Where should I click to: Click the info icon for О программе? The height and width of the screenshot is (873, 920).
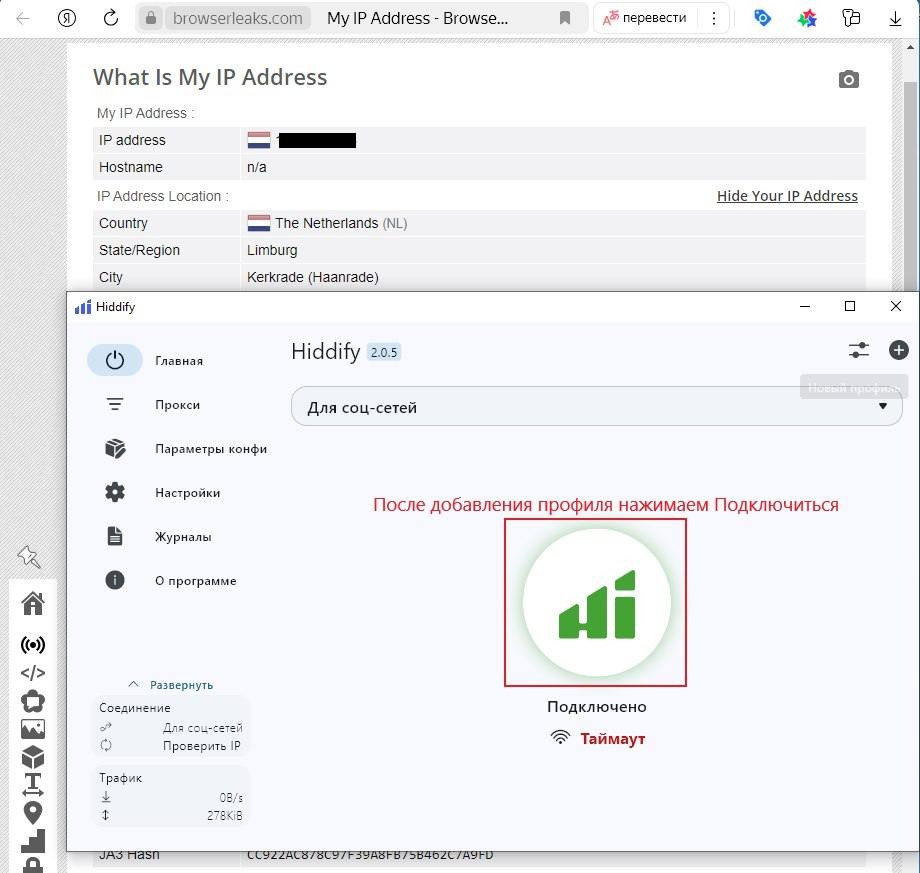(115, 580)
